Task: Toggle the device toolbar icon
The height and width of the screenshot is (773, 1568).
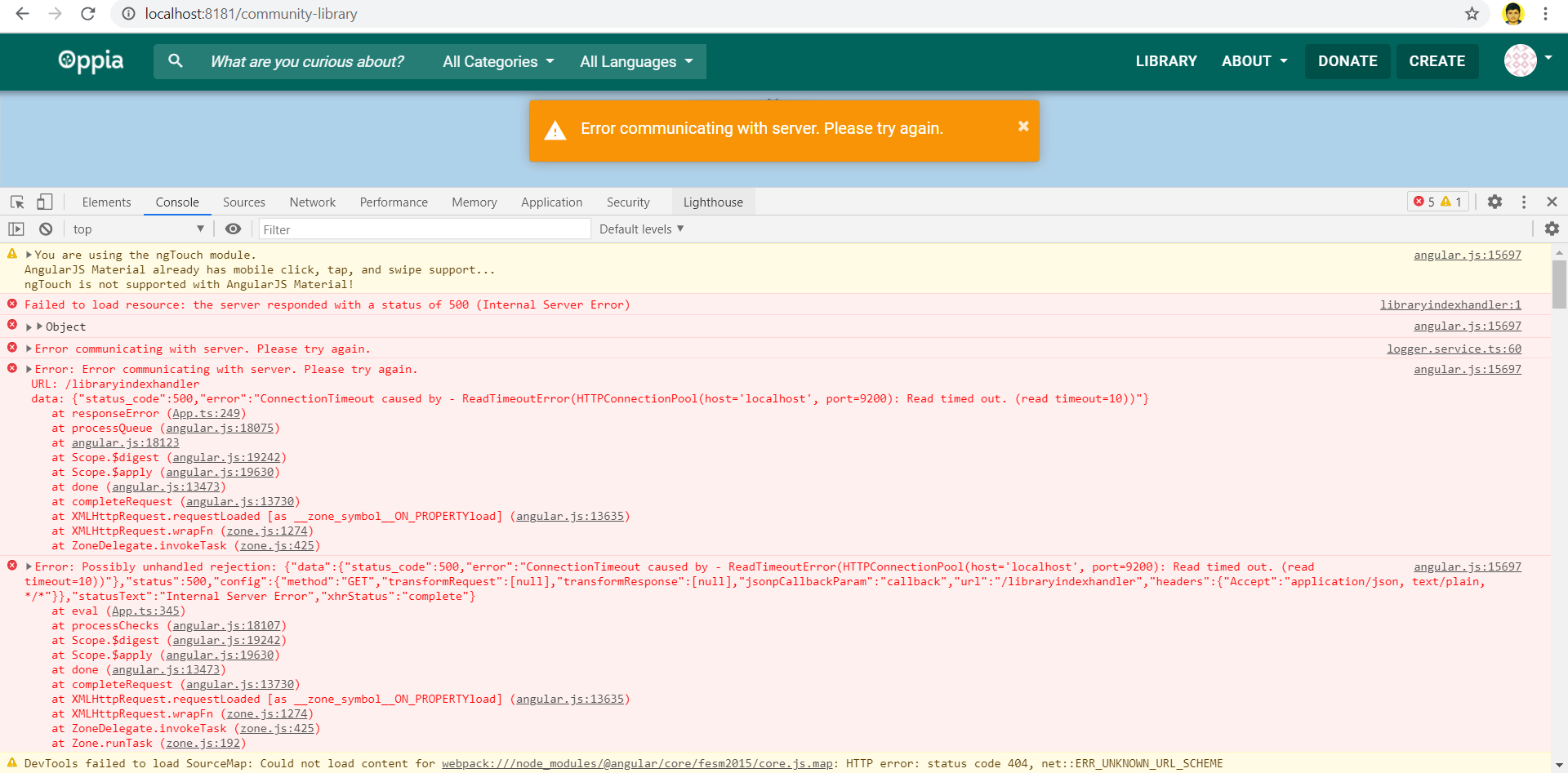Action: click(45, 202)
